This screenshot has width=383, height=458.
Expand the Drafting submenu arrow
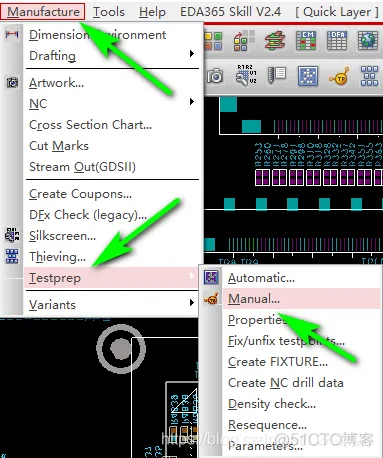192,54
